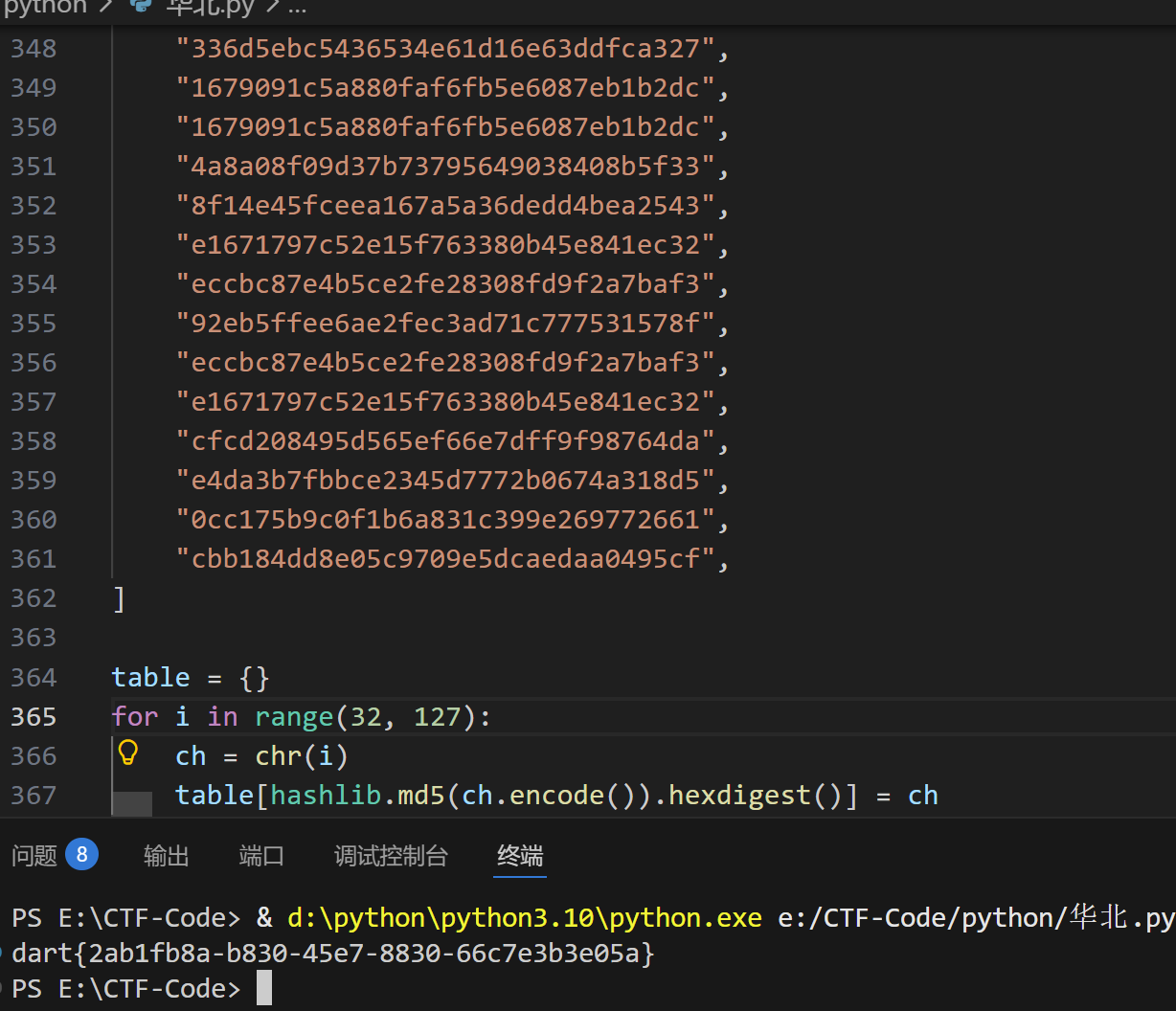Click the python breadcrumb folder
Screen dimensions: 1176x1011
point(44,8)
